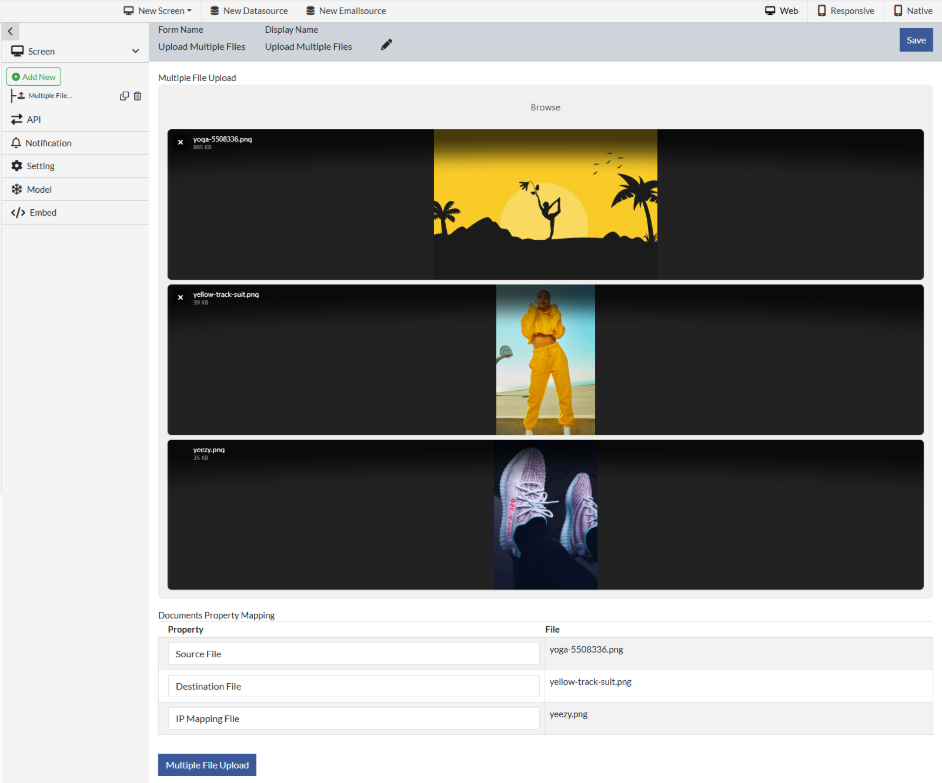Open the Embed code icon
This screenshot has height=783, width=942.
(15, 212)
